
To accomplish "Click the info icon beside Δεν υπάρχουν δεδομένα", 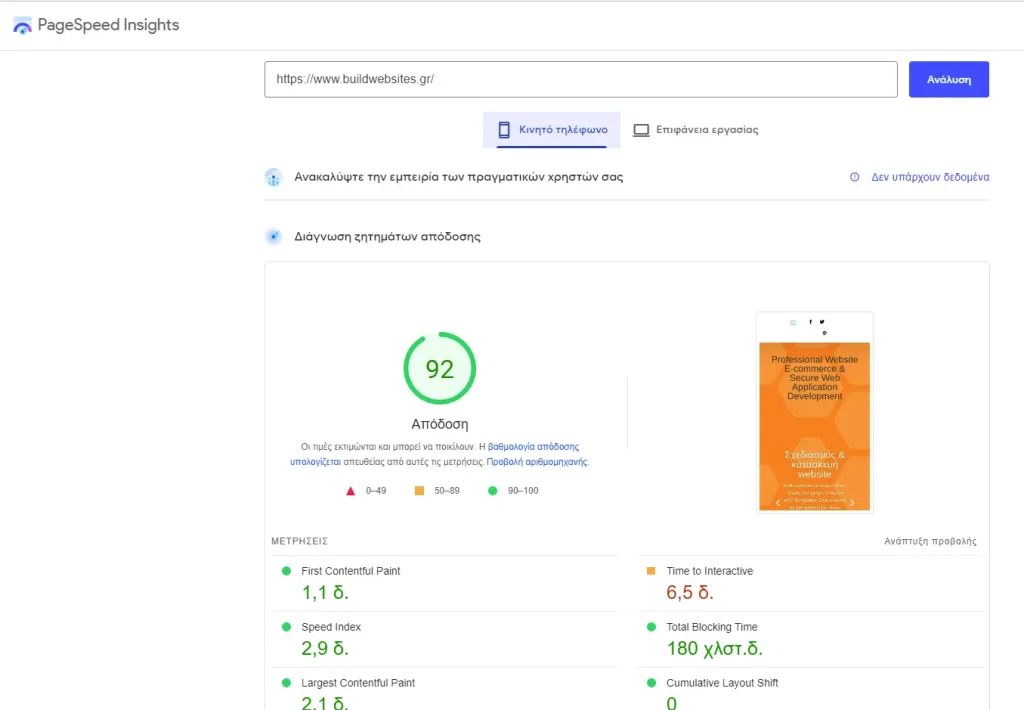I will 854,176.
